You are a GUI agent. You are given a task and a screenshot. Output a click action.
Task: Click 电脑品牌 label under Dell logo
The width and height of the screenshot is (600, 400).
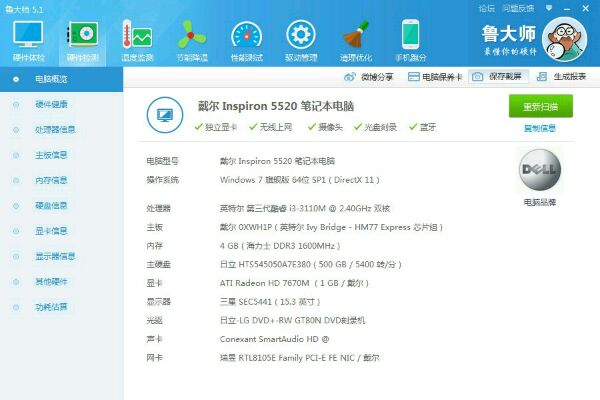click(x=540, y=202)
